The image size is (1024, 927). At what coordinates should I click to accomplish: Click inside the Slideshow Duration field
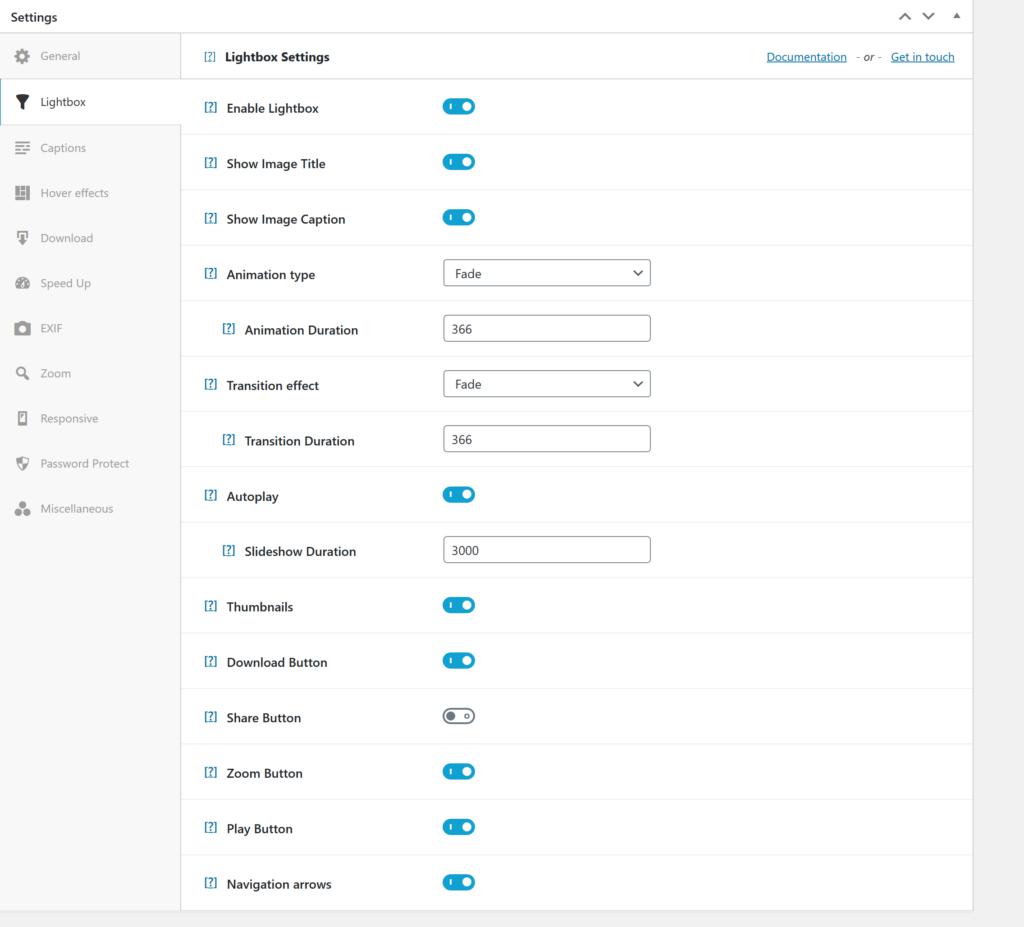(546, 549)
